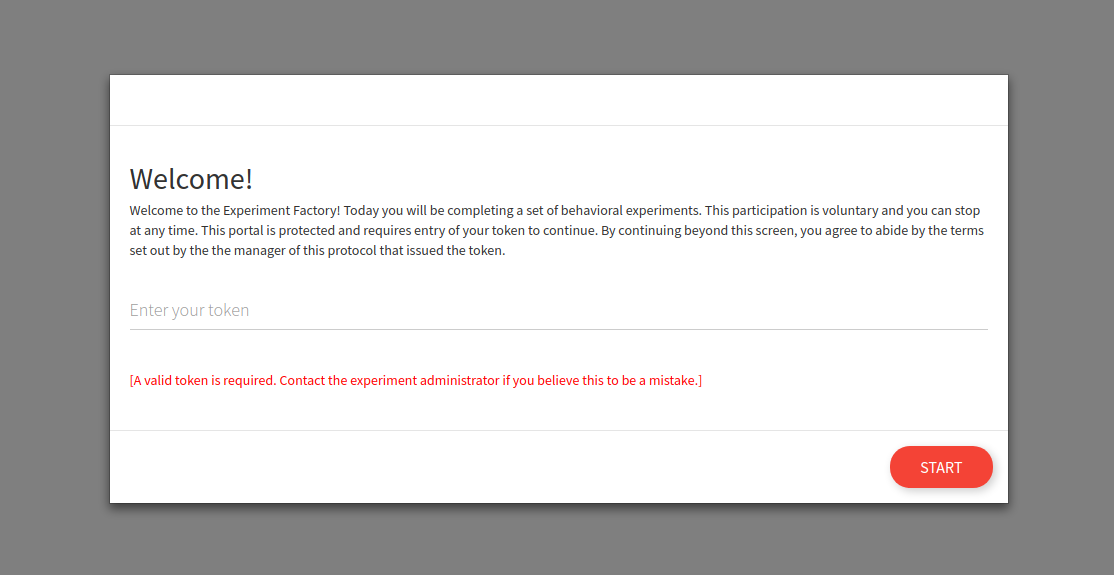The width and height of the screenshot is (1114, 575).
Task: Click the red invalid token error message
Action: pos(416,380)
